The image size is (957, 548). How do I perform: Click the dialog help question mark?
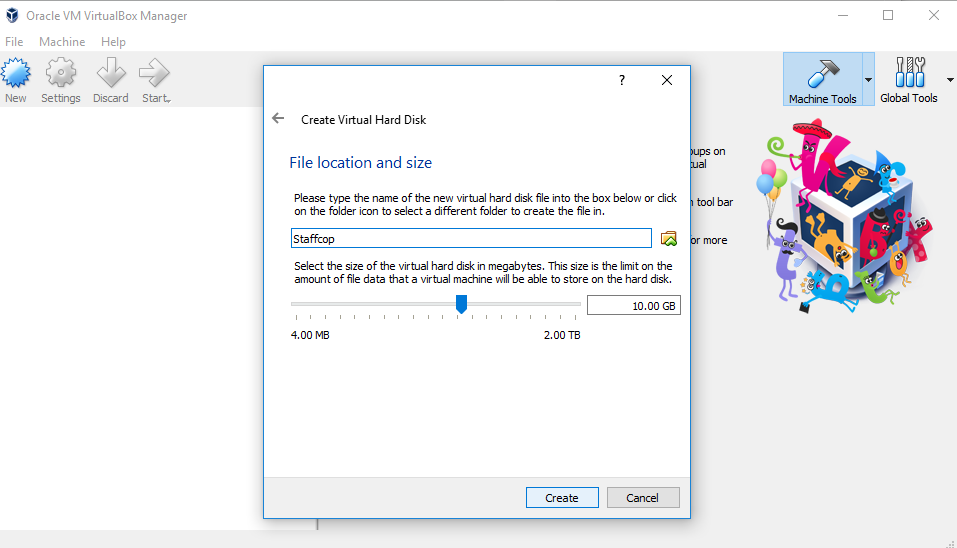point(622,80)
